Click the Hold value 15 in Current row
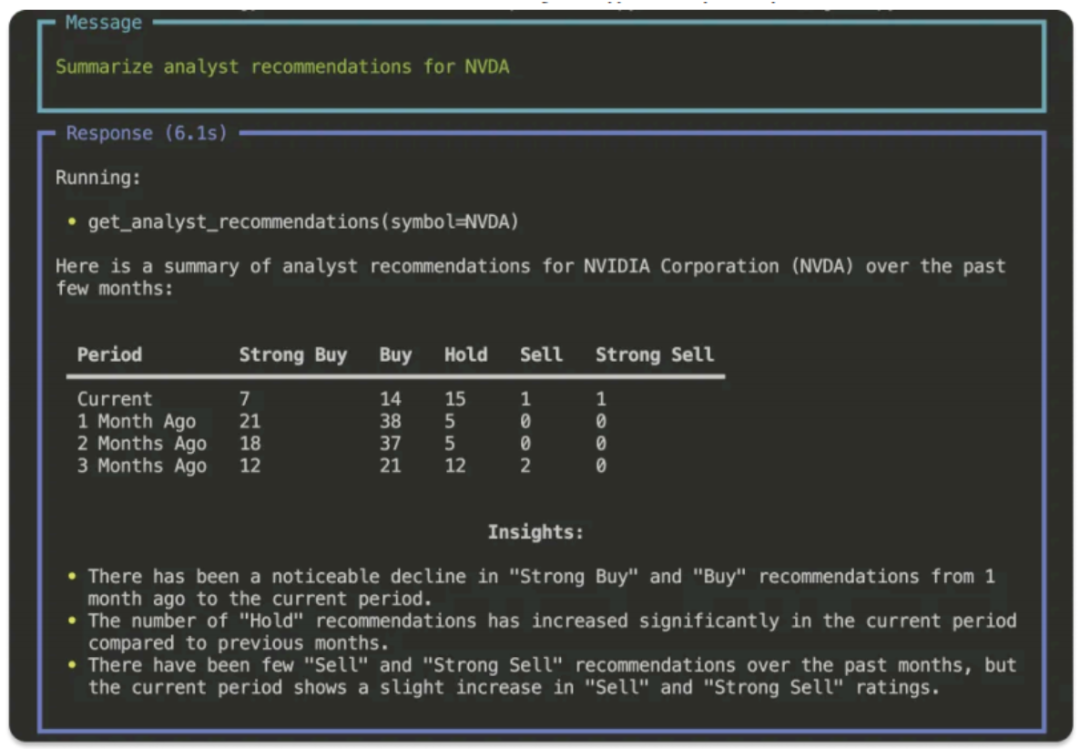The width and height of the screenshot is (1080, 749). coord(455,399)
